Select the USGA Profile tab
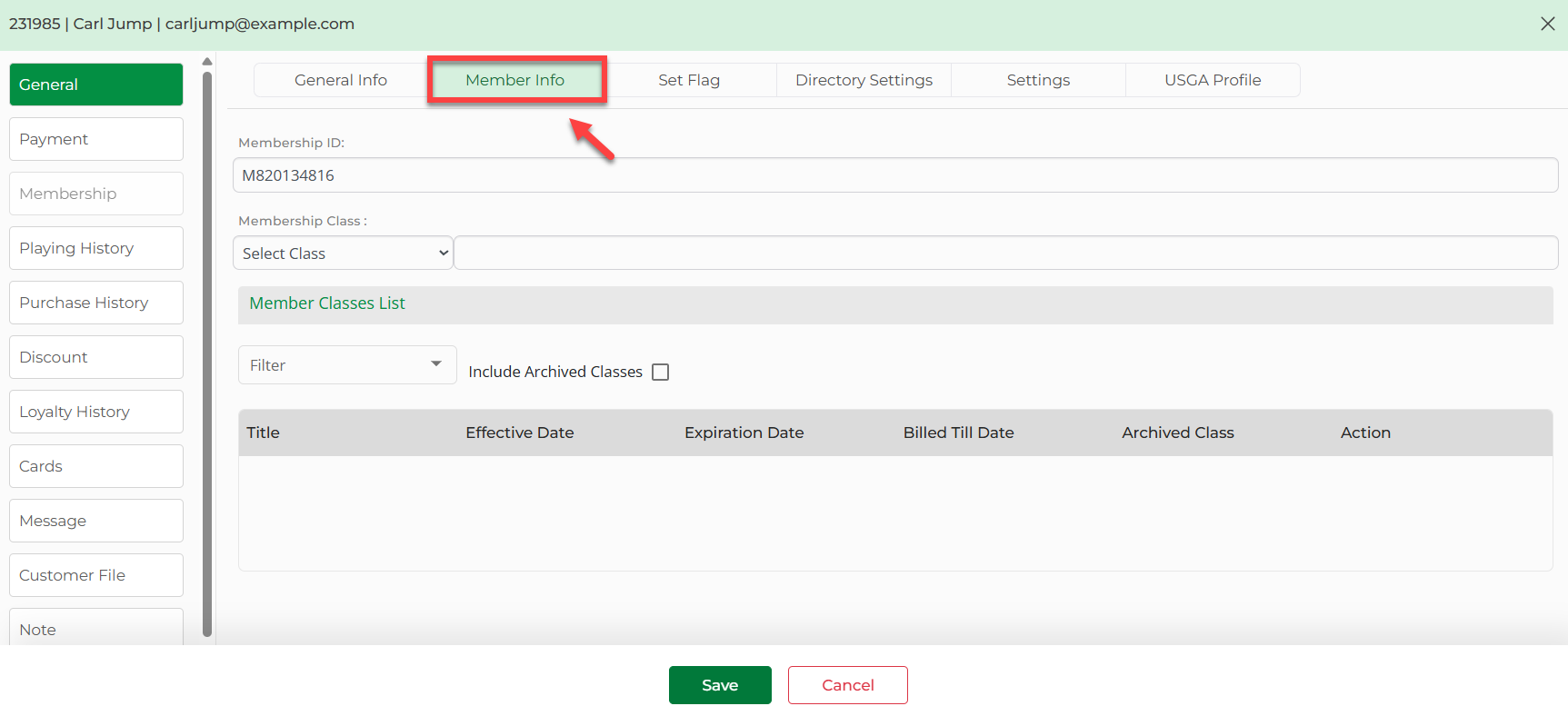Image resolution: width=1568 pixels, height=716 pixels. click(1213, 80)
